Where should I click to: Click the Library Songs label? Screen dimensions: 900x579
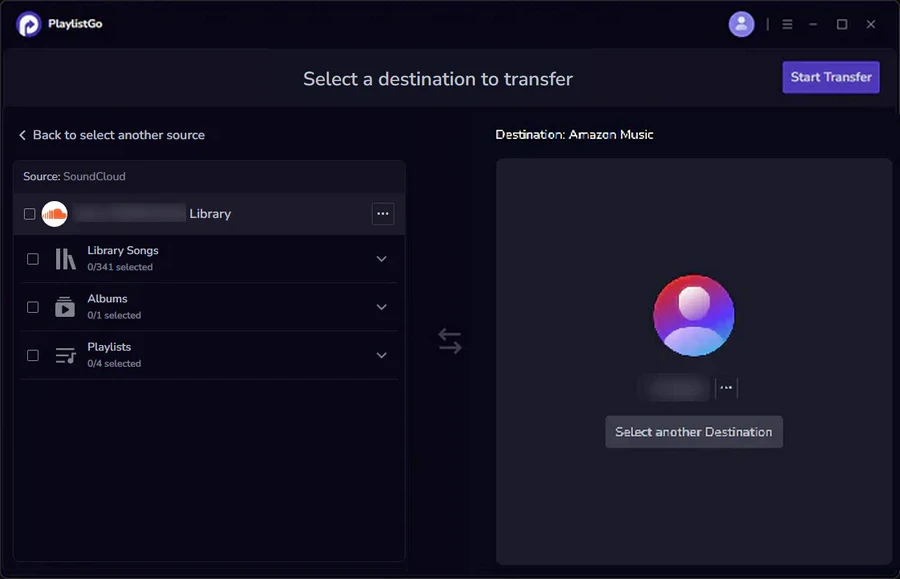(123, 250)
